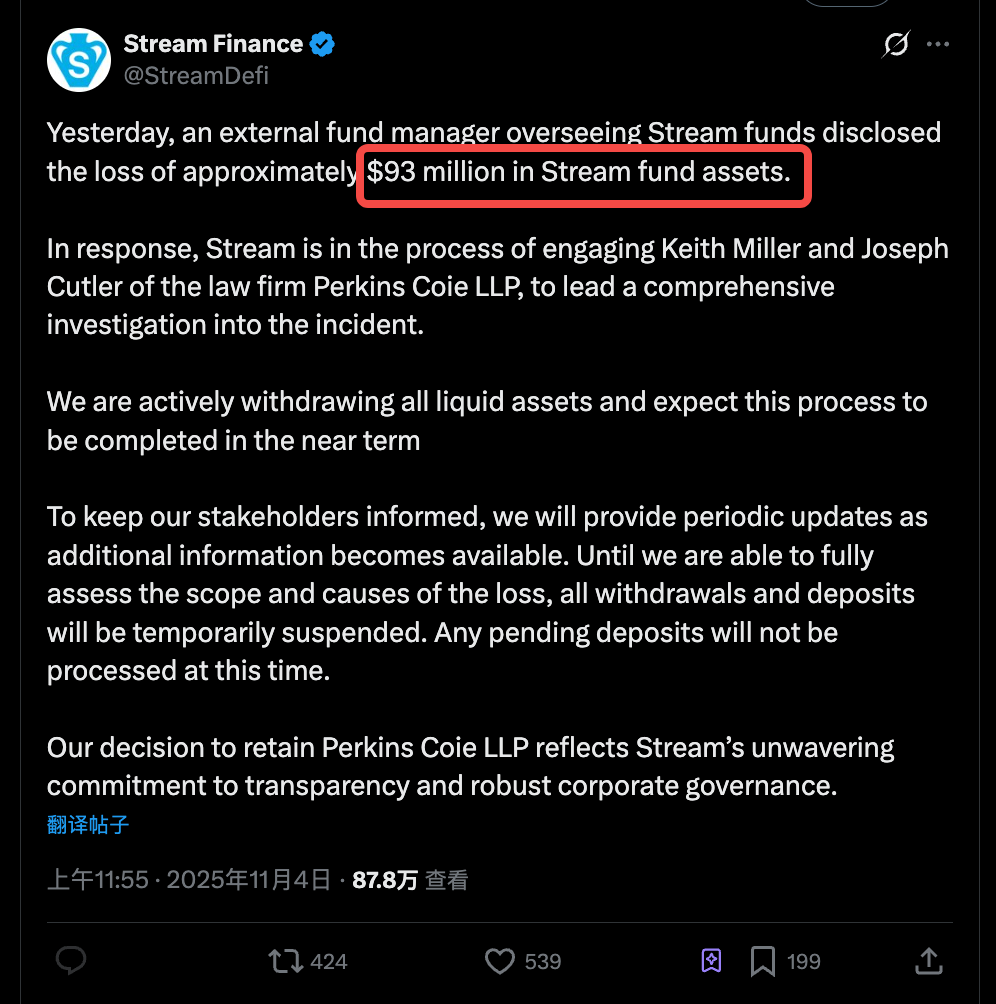Click the repost arrows icon

point(286,961)
